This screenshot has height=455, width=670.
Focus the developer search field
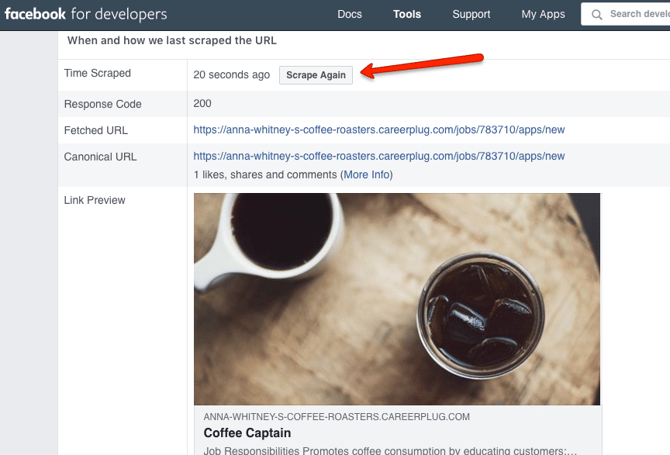click(x=638, y=14)
